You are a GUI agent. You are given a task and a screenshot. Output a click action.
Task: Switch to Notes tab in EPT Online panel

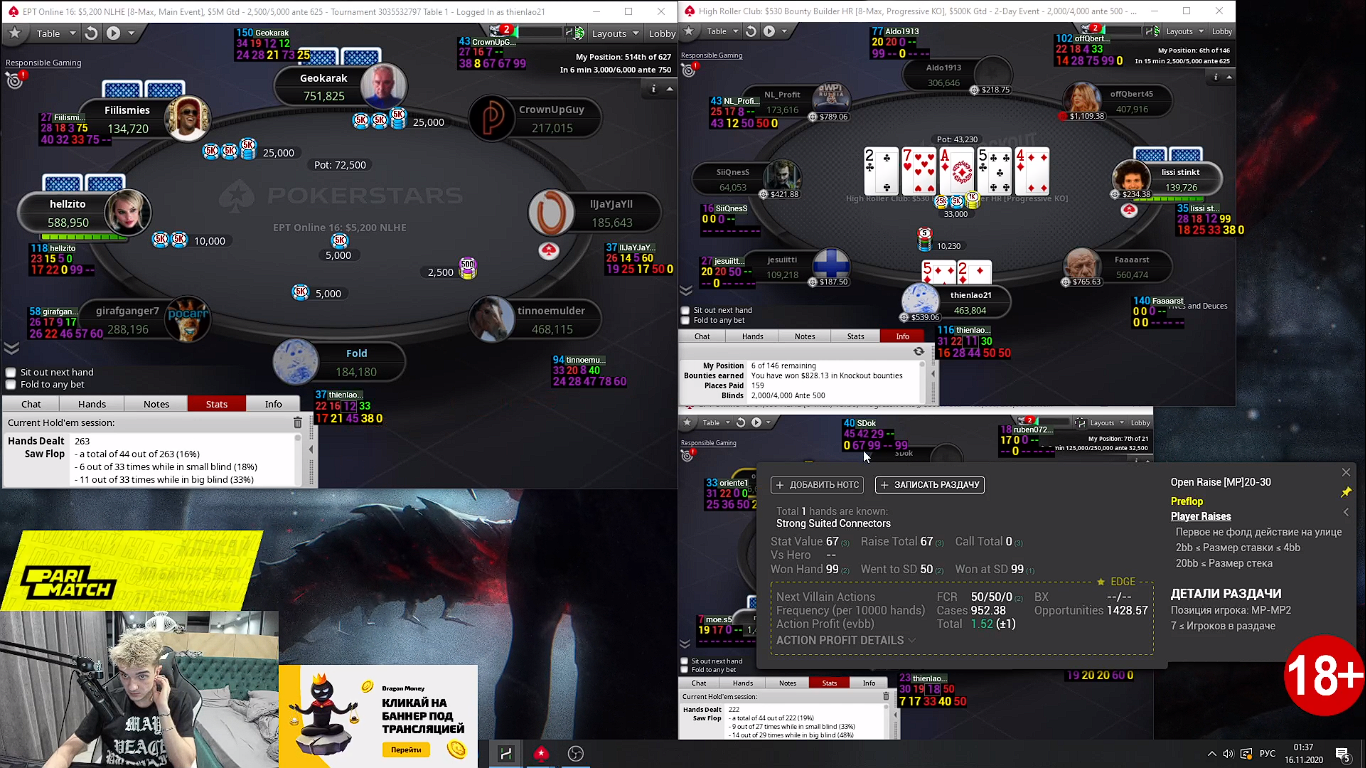tap(156, 404)
